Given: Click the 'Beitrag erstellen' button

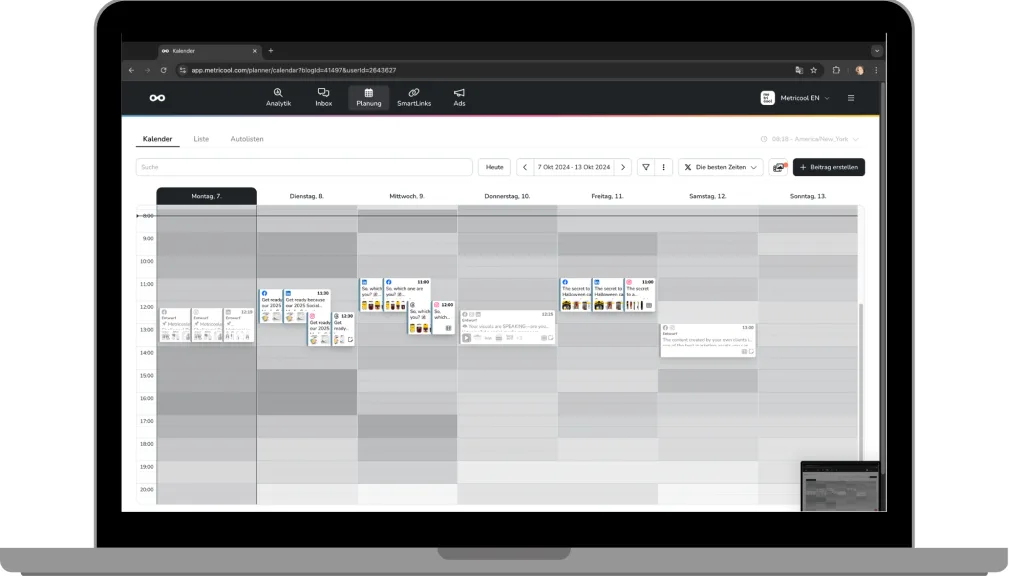Looking at the screenshot, I should (828, 167).
